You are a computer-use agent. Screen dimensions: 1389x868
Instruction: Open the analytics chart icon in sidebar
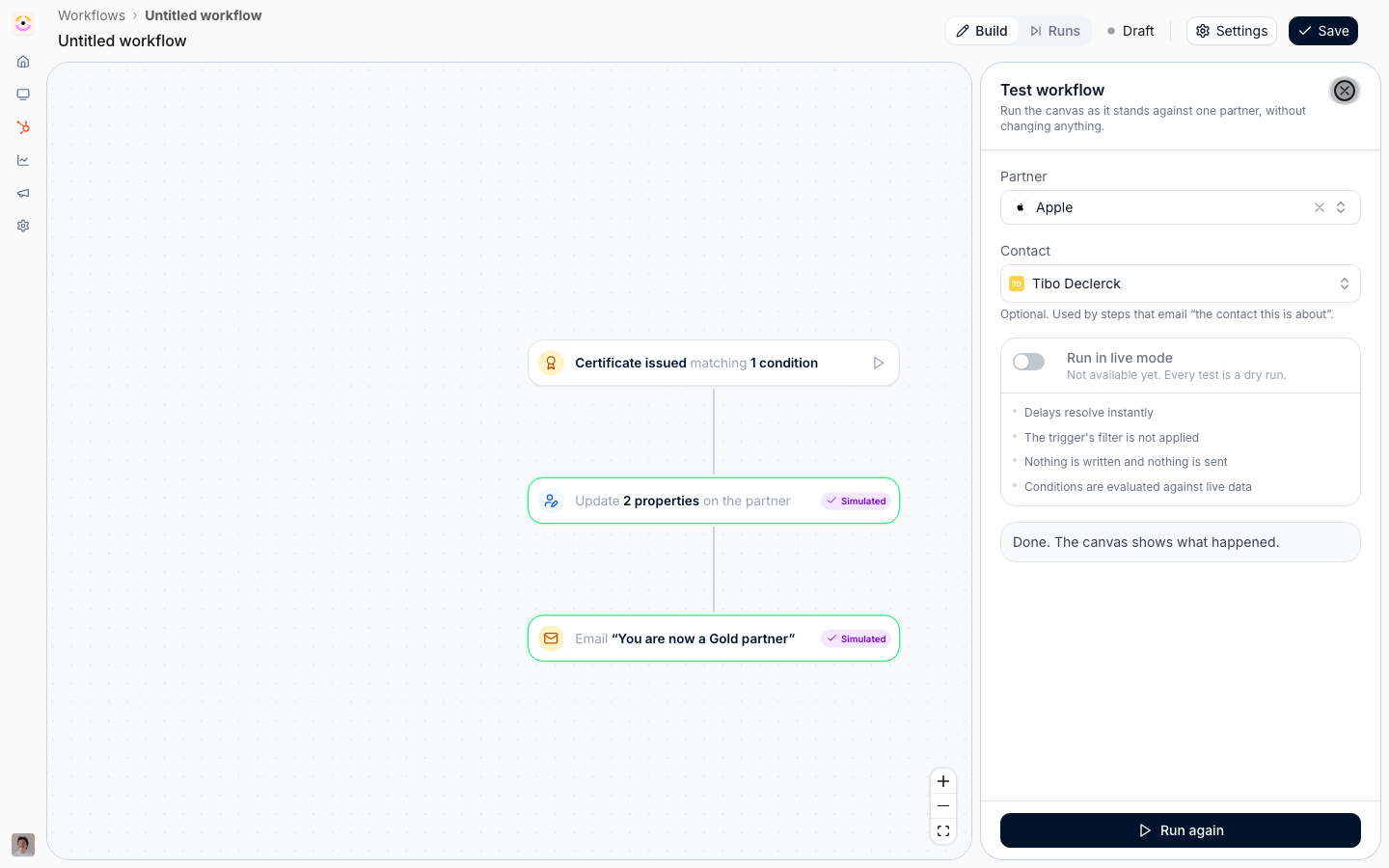click(x=23, y=160)
